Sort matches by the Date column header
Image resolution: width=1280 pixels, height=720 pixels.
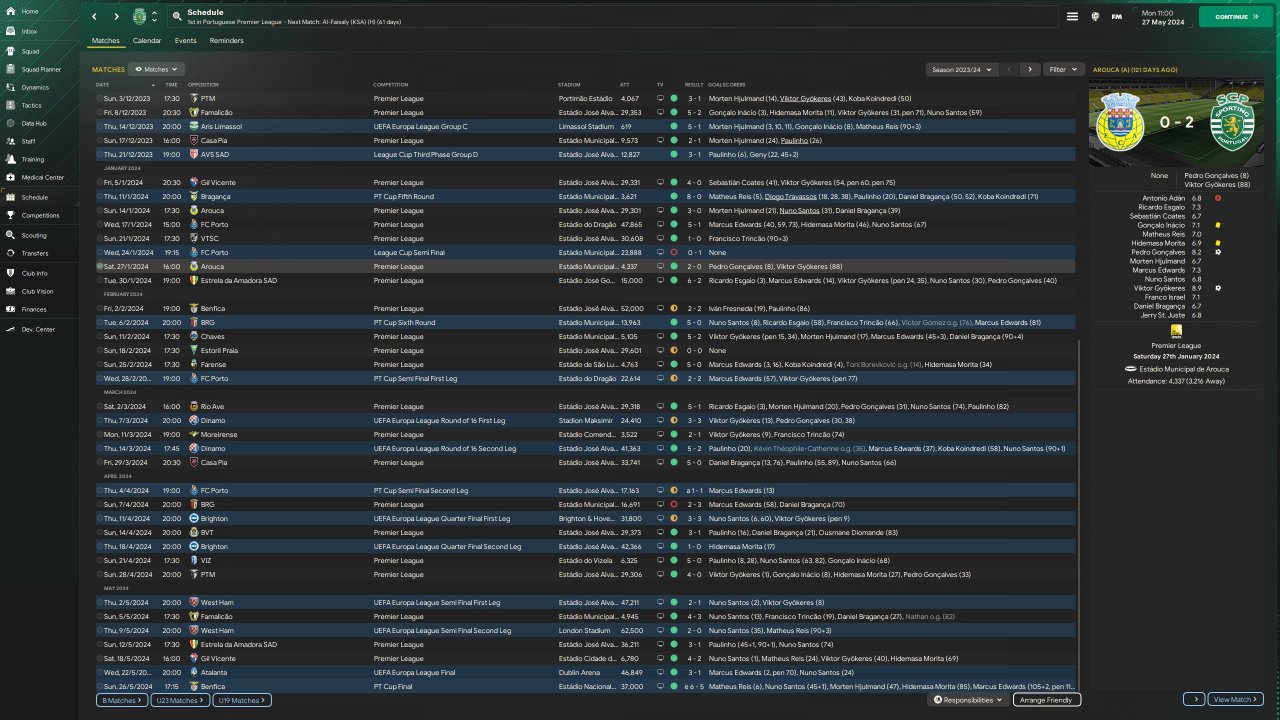[103, 85]
